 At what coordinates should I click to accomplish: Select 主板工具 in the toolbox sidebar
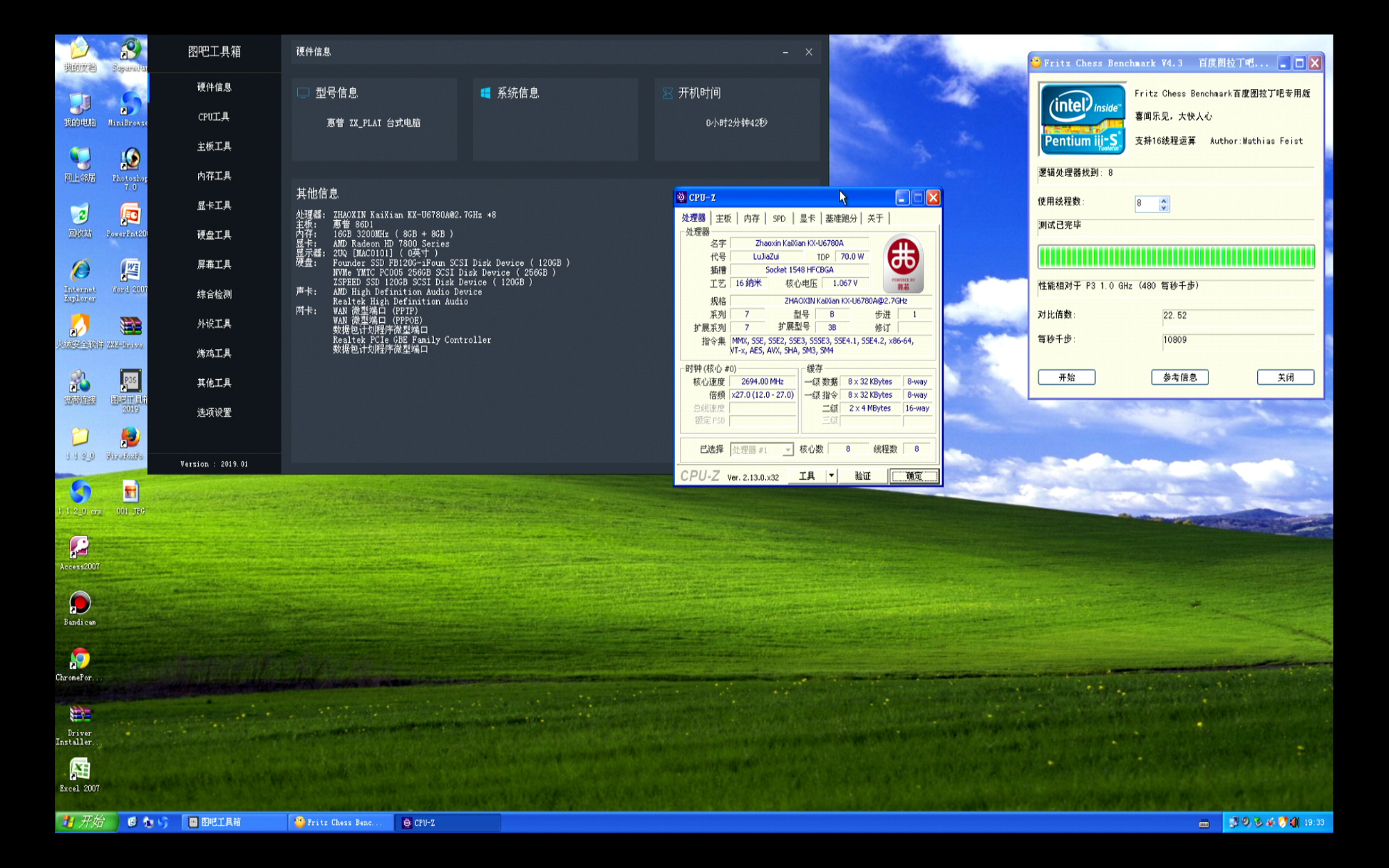pyautogui.click(x=214, y=147)
